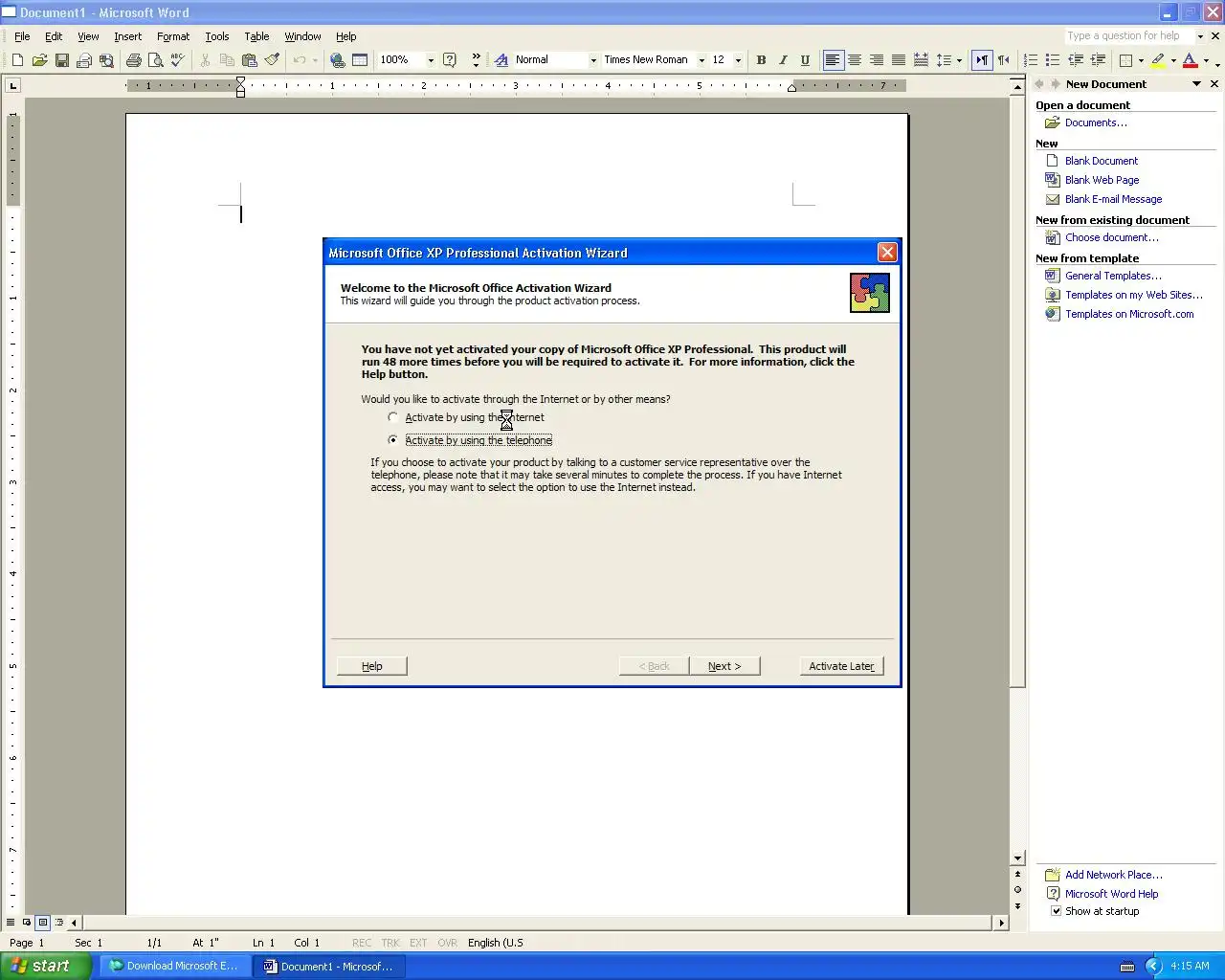1225x980 pixels.
Task: Toggle left text alignment button
Action: pos(833,59)
